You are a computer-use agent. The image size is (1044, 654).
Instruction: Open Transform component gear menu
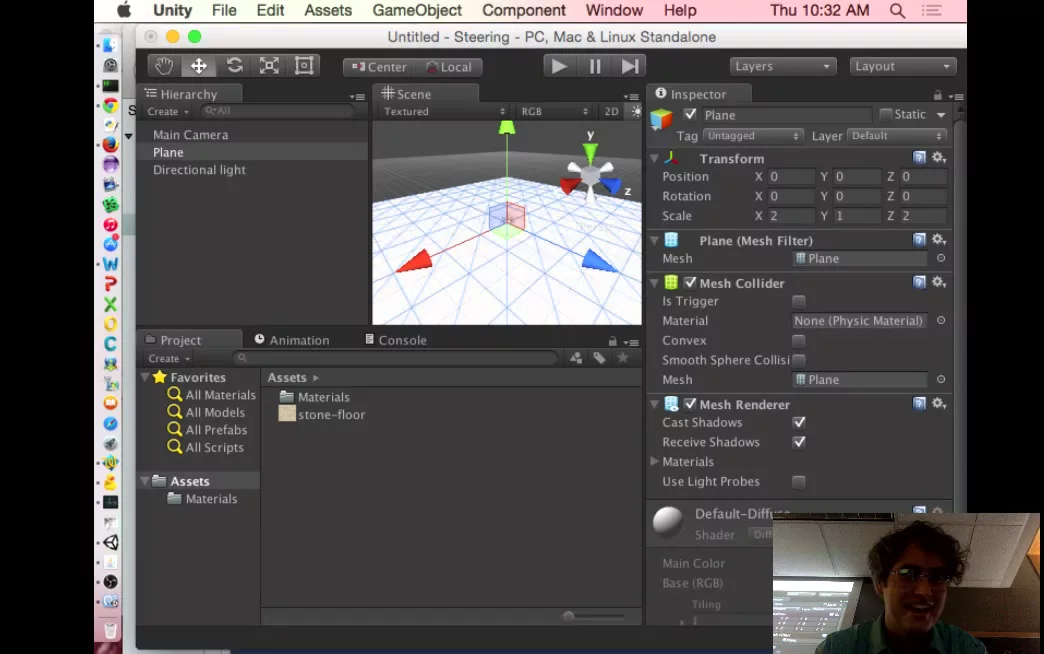tap(939, 158)
